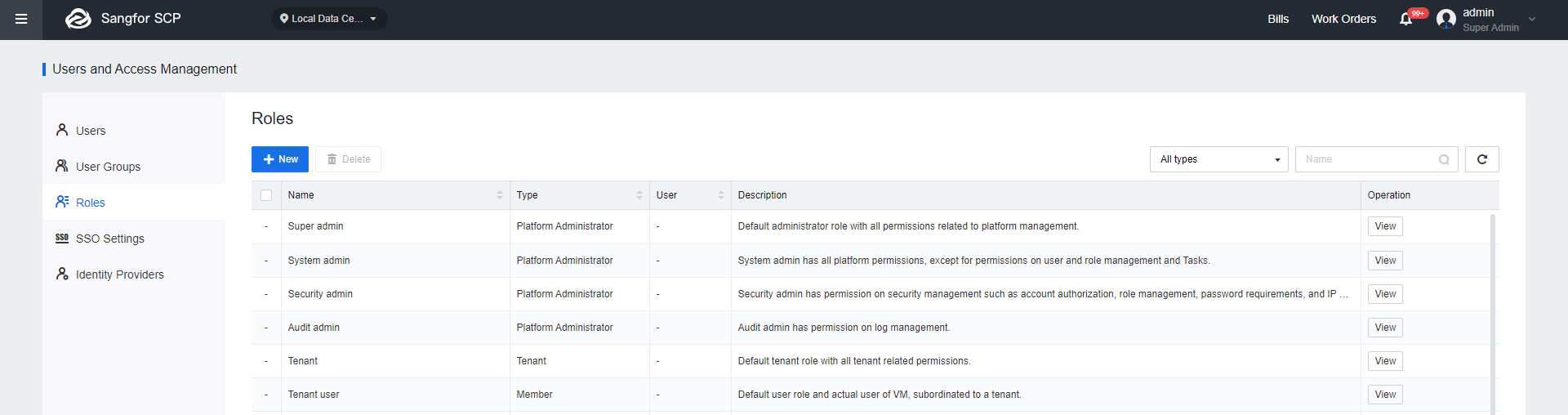
Task: Refresh the roles list
Action: [x=1482, y=159]
